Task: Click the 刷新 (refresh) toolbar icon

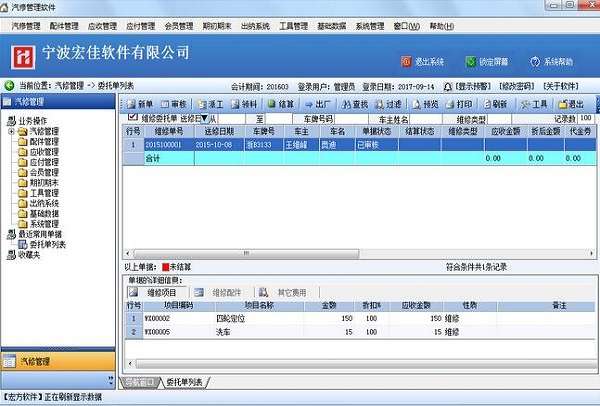Action: pyautogui.click(x=496, y=103)
